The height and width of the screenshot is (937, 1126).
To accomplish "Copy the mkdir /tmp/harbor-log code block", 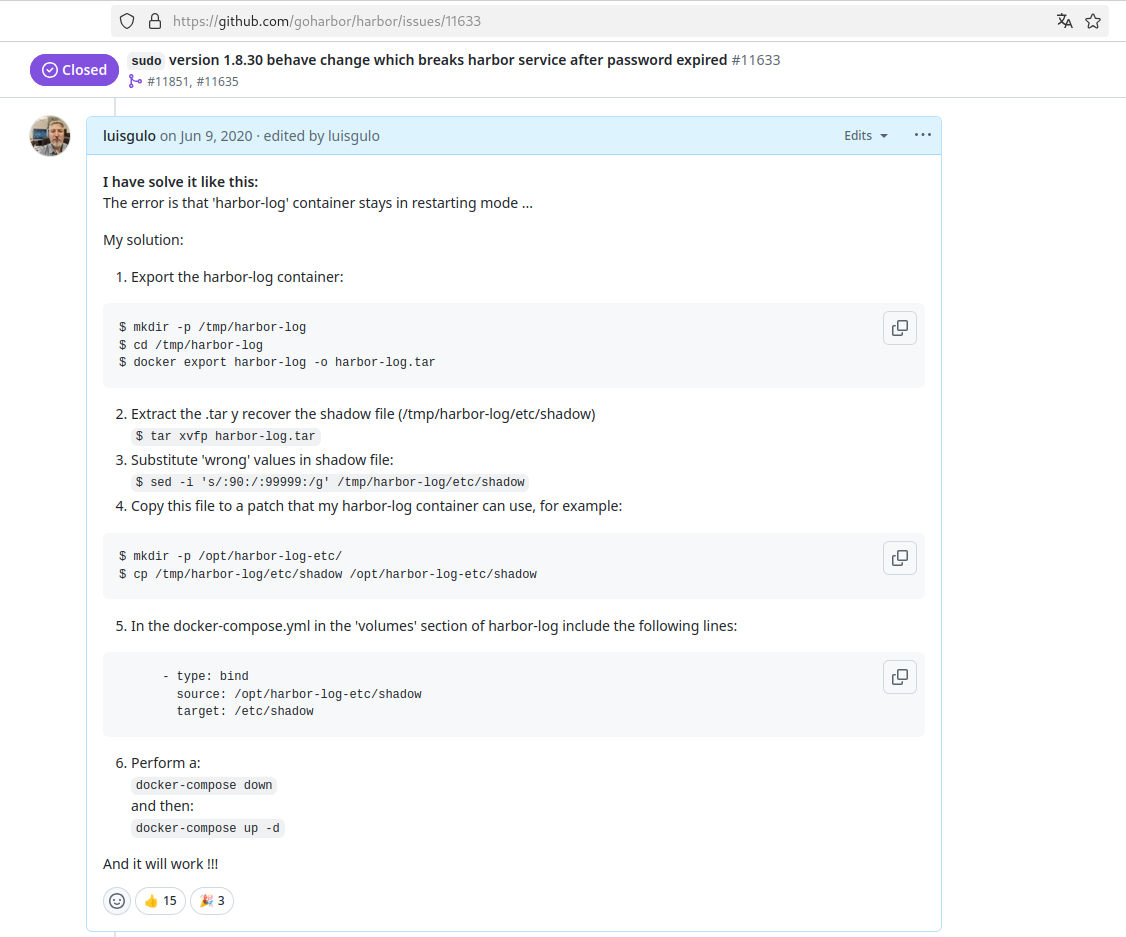I will (900, 328).
